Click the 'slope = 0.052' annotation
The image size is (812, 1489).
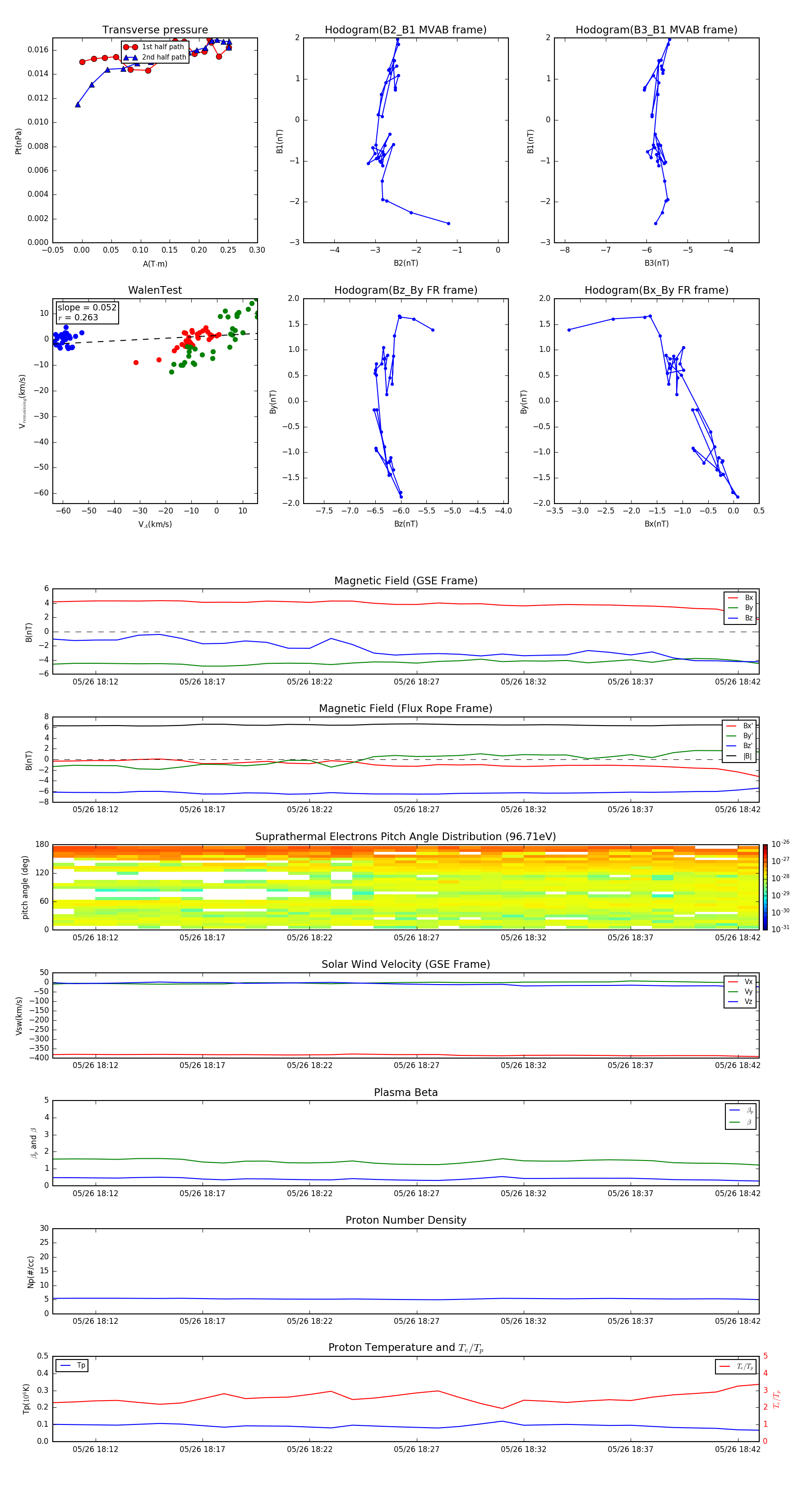[x=87, y=308]
